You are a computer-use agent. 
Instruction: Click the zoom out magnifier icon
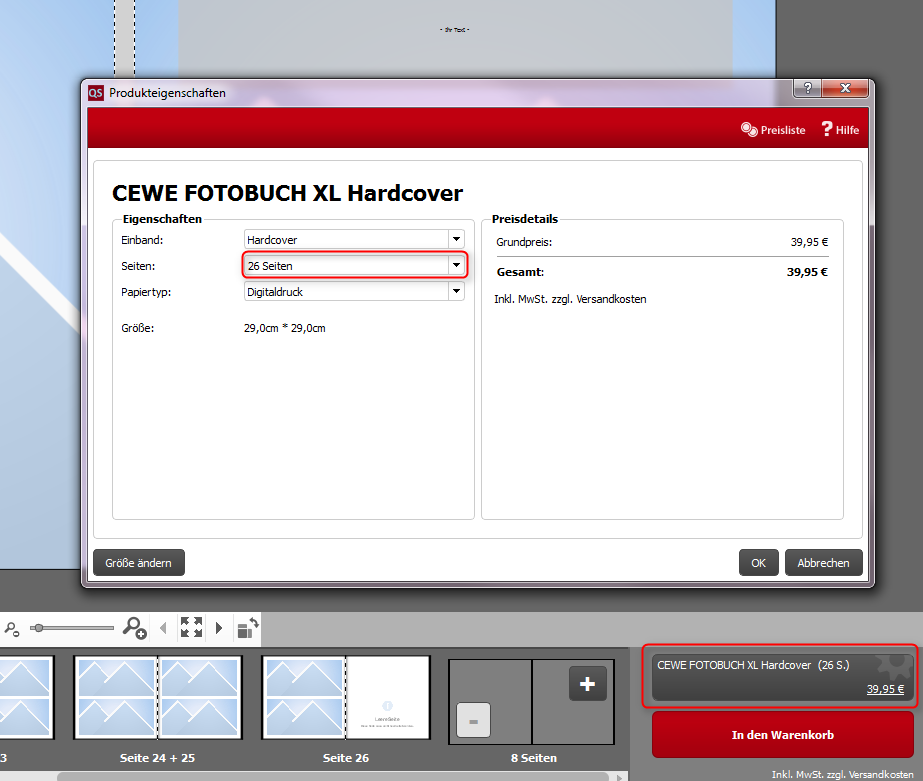[12, 628]
